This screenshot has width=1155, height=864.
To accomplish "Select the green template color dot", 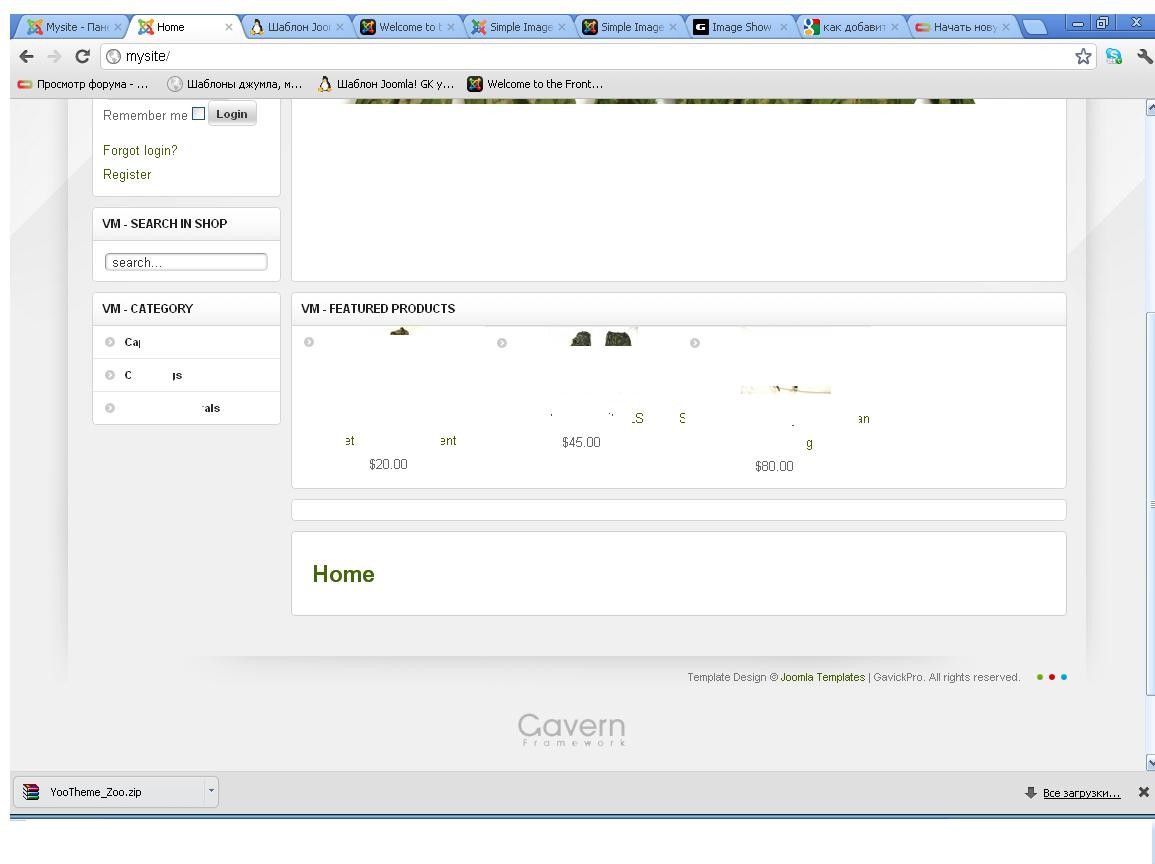I will (1040, 677).
